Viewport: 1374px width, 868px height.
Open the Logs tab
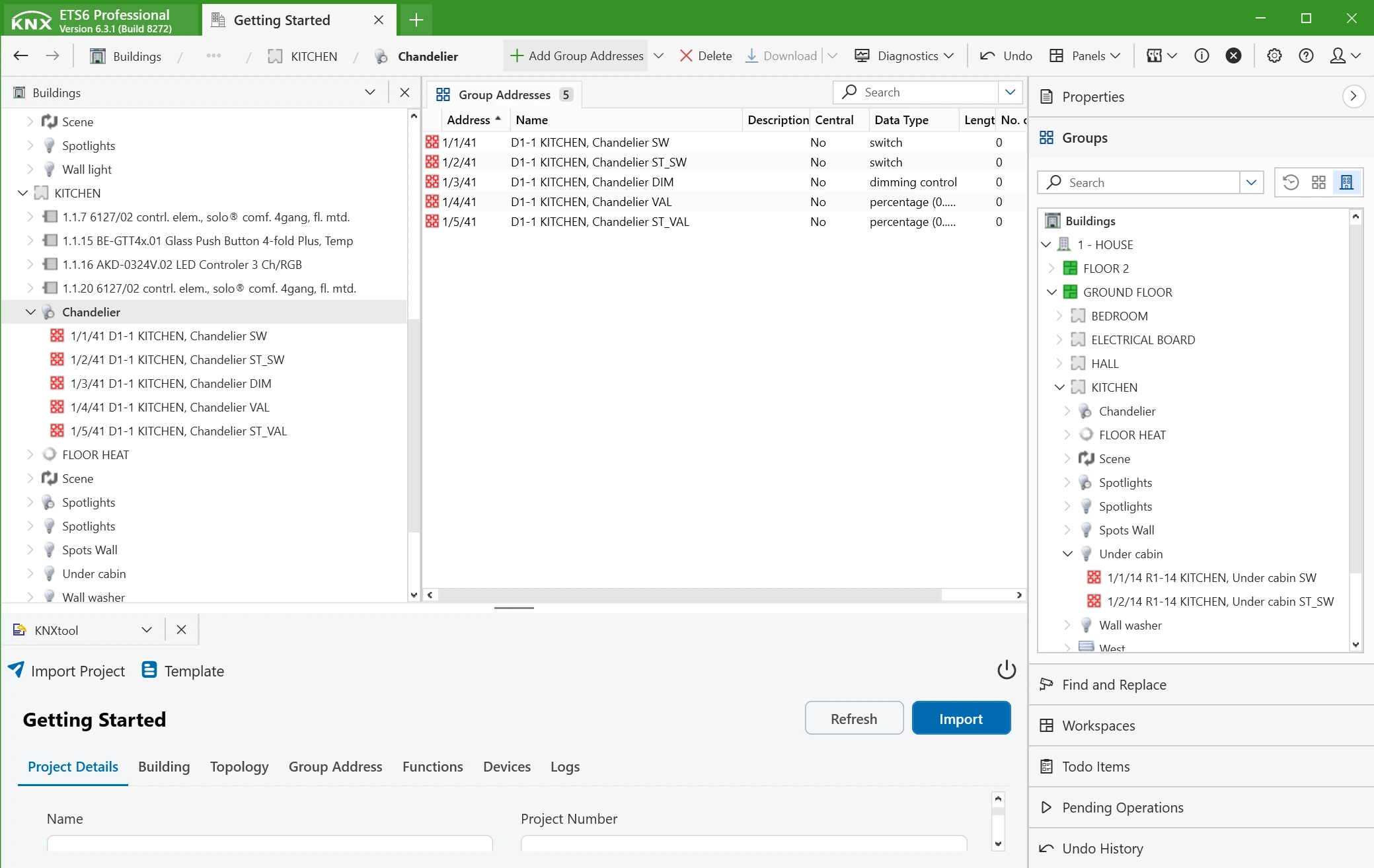tap(564, 766)
